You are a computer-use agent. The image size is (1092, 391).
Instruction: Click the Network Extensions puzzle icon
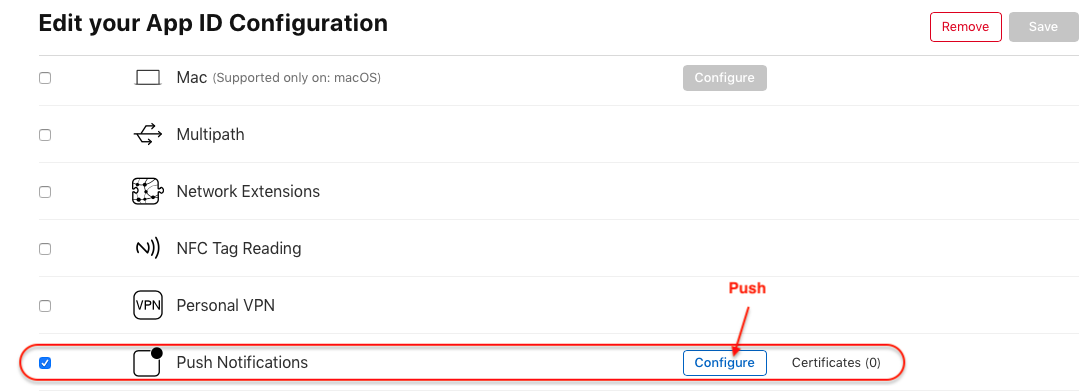(147, 191)
